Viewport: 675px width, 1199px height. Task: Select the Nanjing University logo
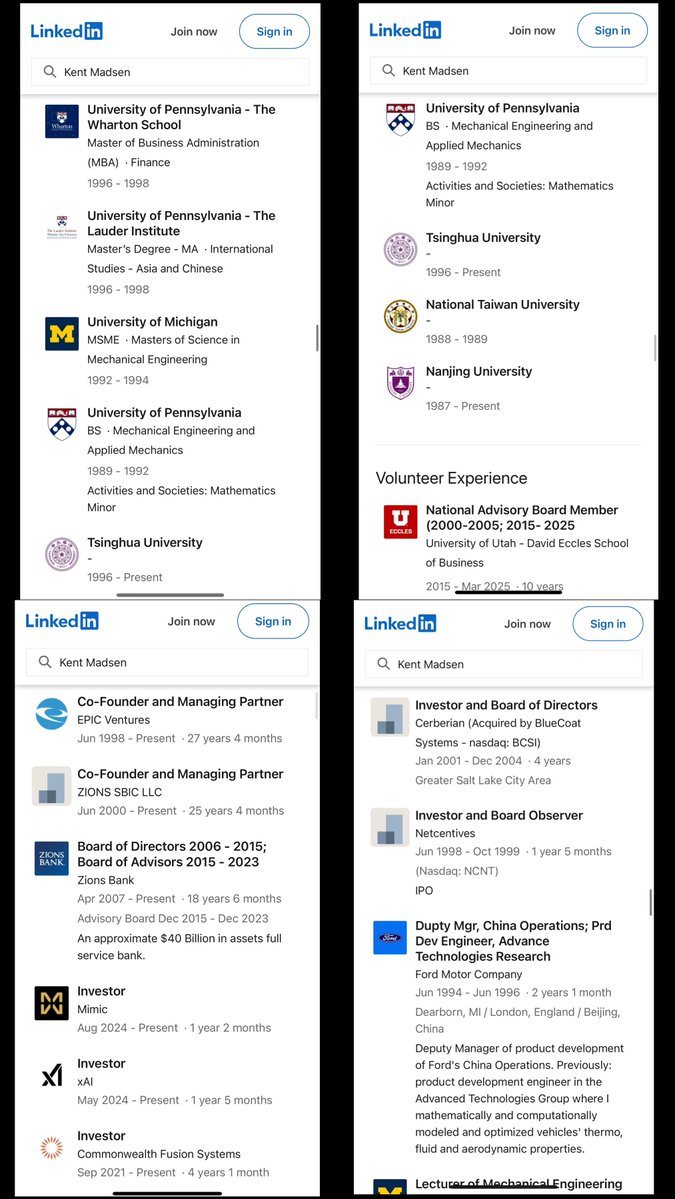pyautogui.click(x=400, y=383)
